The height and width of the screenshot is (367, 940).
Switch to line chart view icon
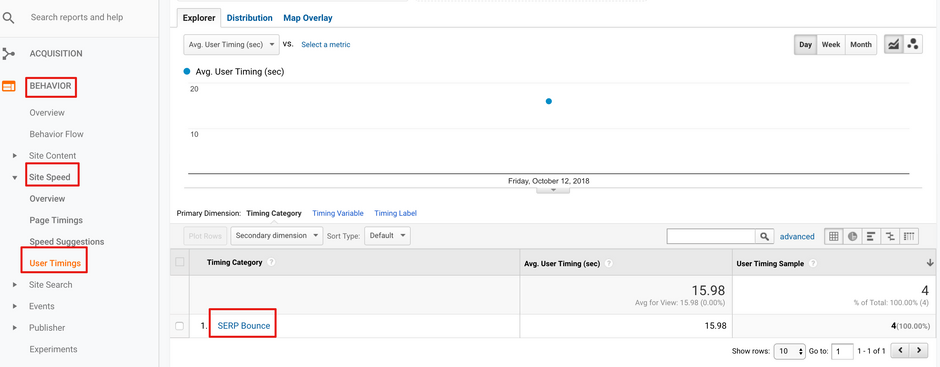894,44
